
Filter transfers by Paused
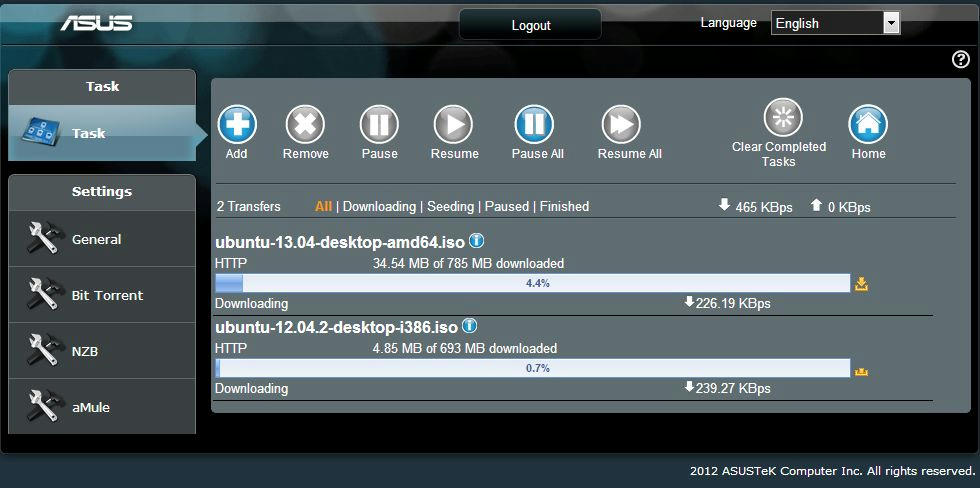[507, 206]
